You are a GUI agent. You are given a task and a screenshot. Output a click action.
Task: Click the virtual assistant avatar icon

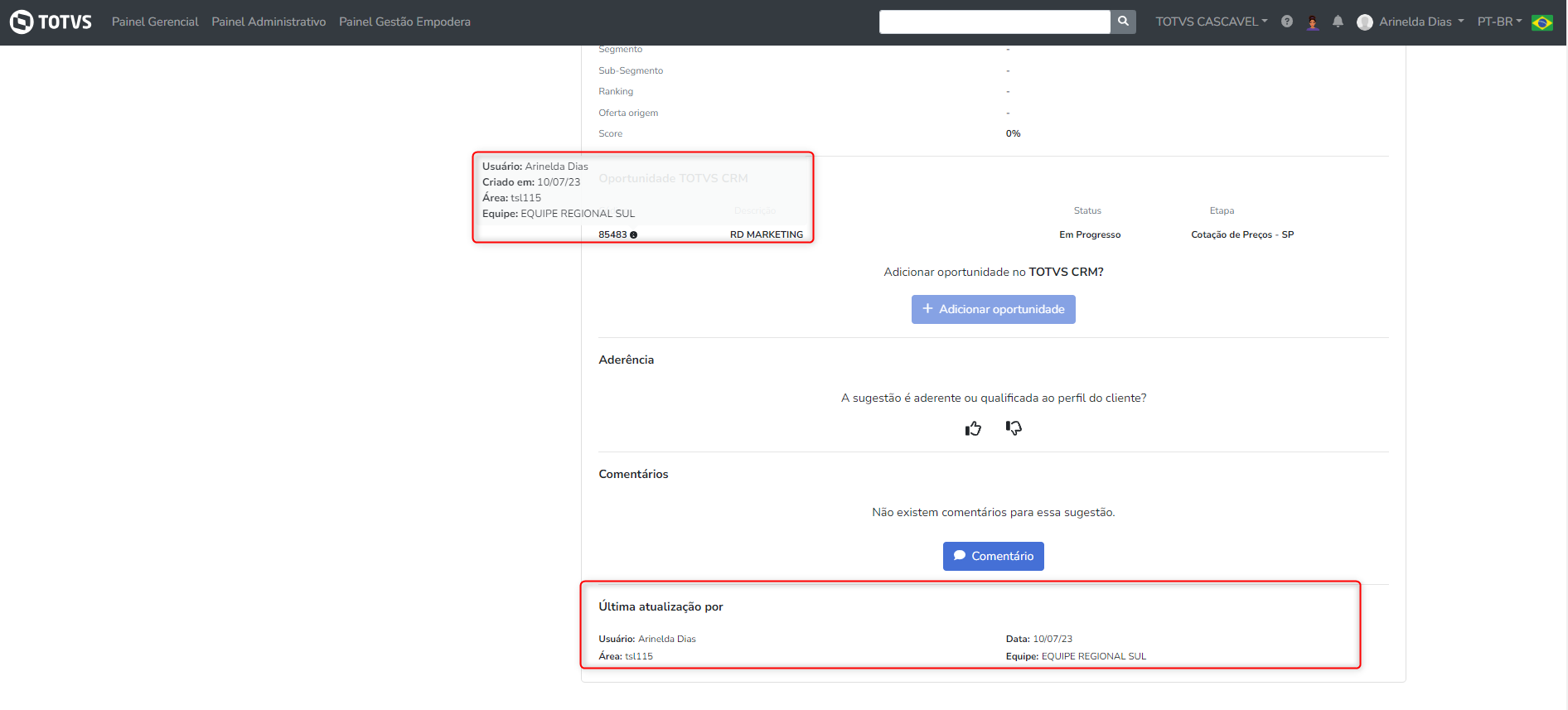pyautogui.click(x=1312, y=22)
